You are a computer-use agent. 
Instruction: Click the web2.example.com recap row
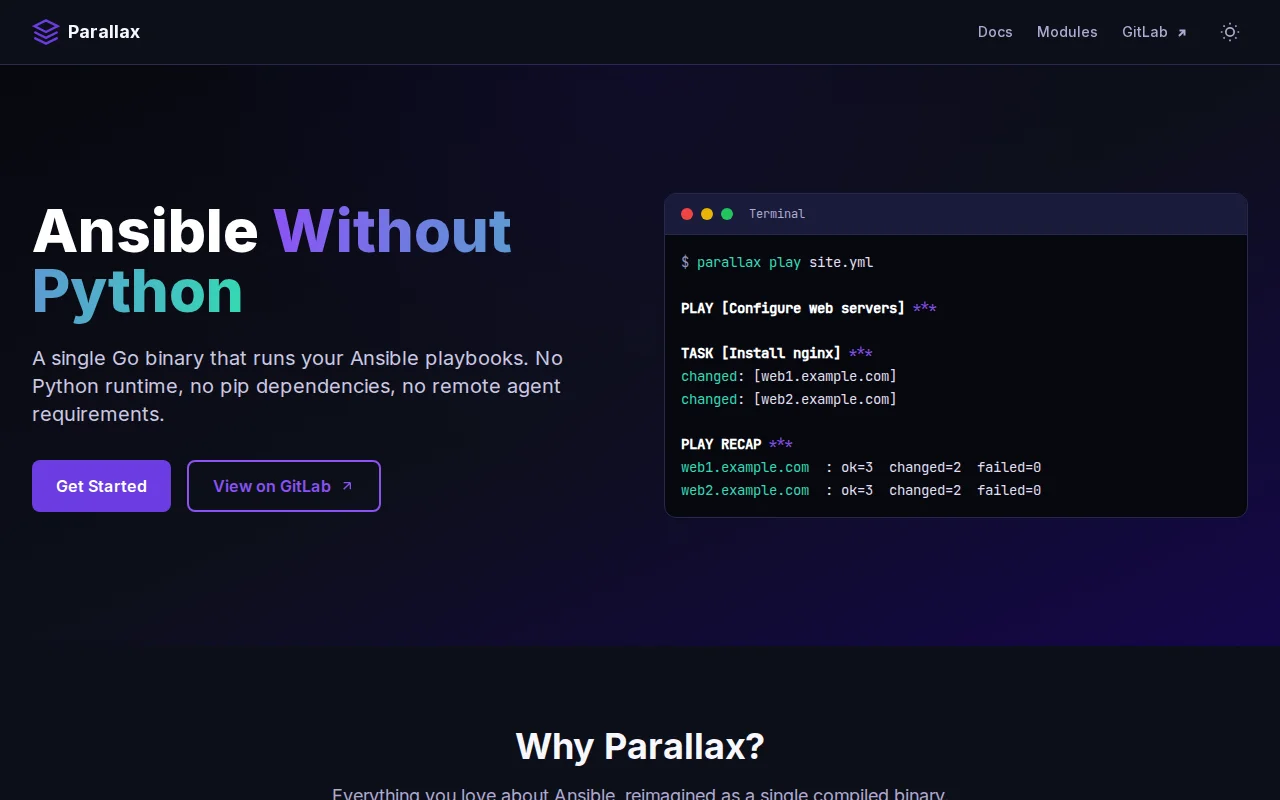tap(861, 490)
